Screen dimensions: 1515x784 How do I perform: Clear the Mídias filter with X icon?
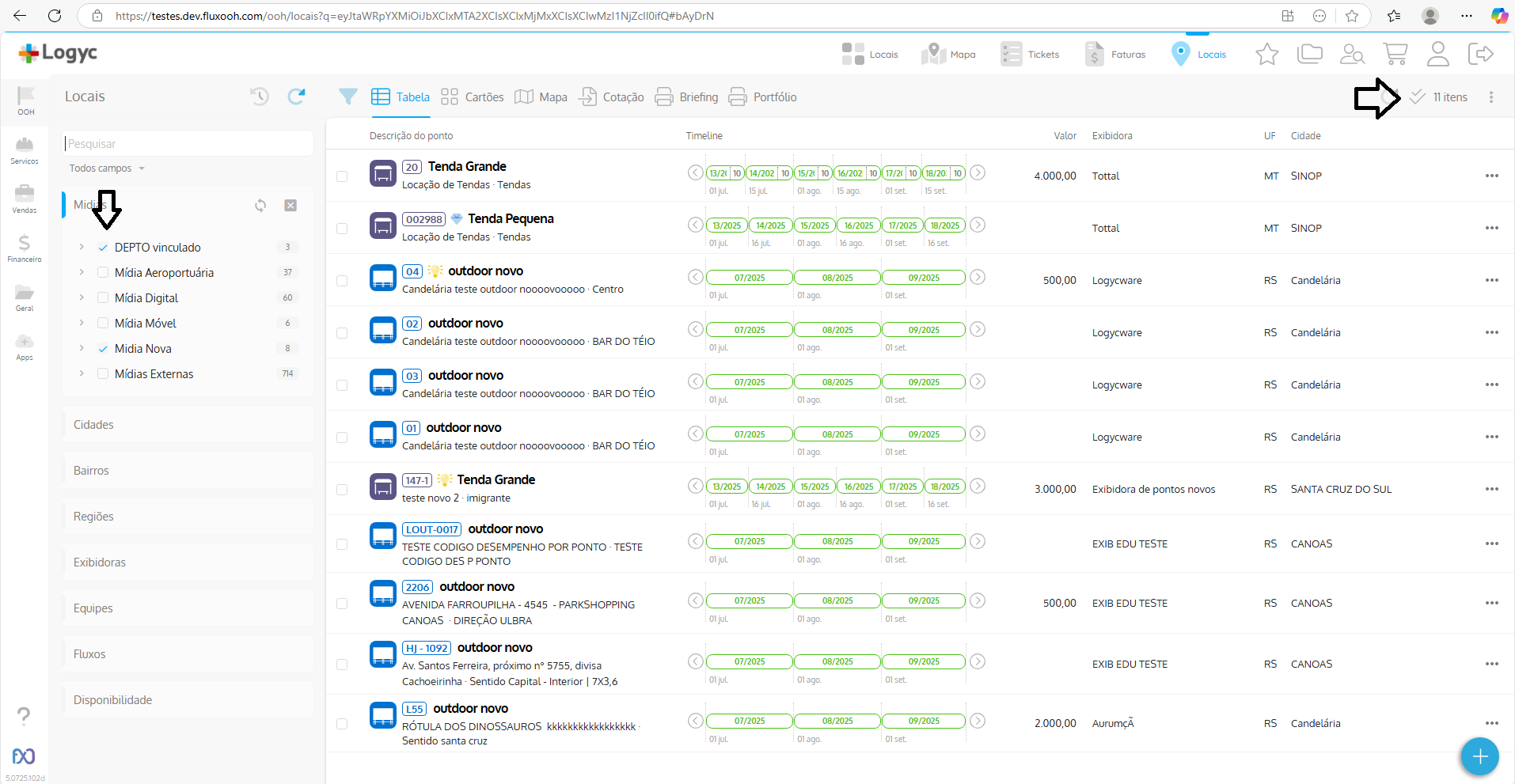click(290, 206)
